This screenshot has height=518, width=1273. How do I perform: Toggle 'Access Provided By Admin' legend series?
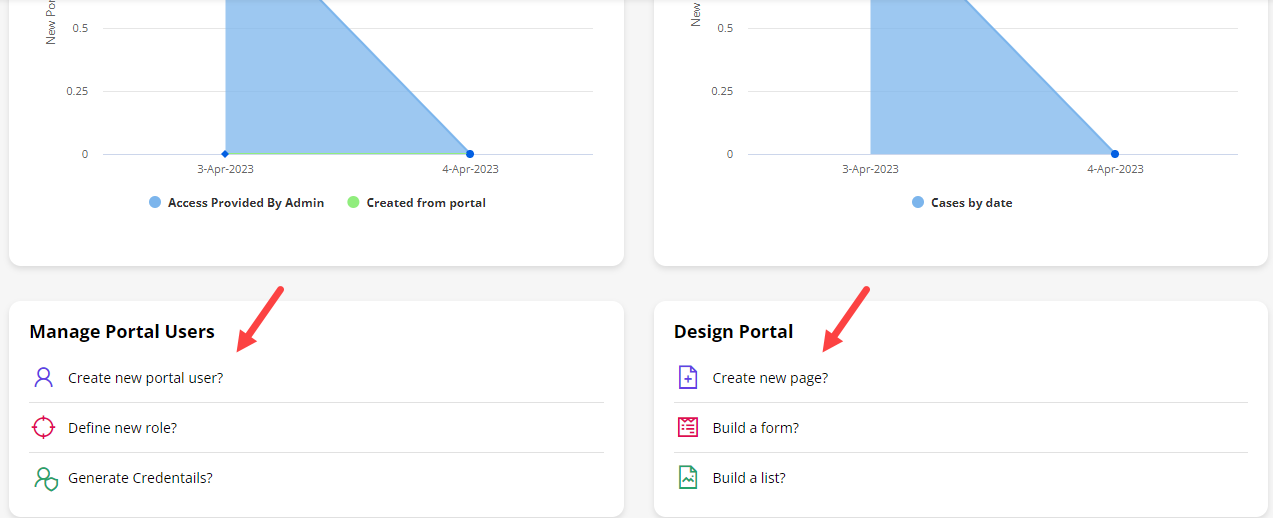[246, 203]
